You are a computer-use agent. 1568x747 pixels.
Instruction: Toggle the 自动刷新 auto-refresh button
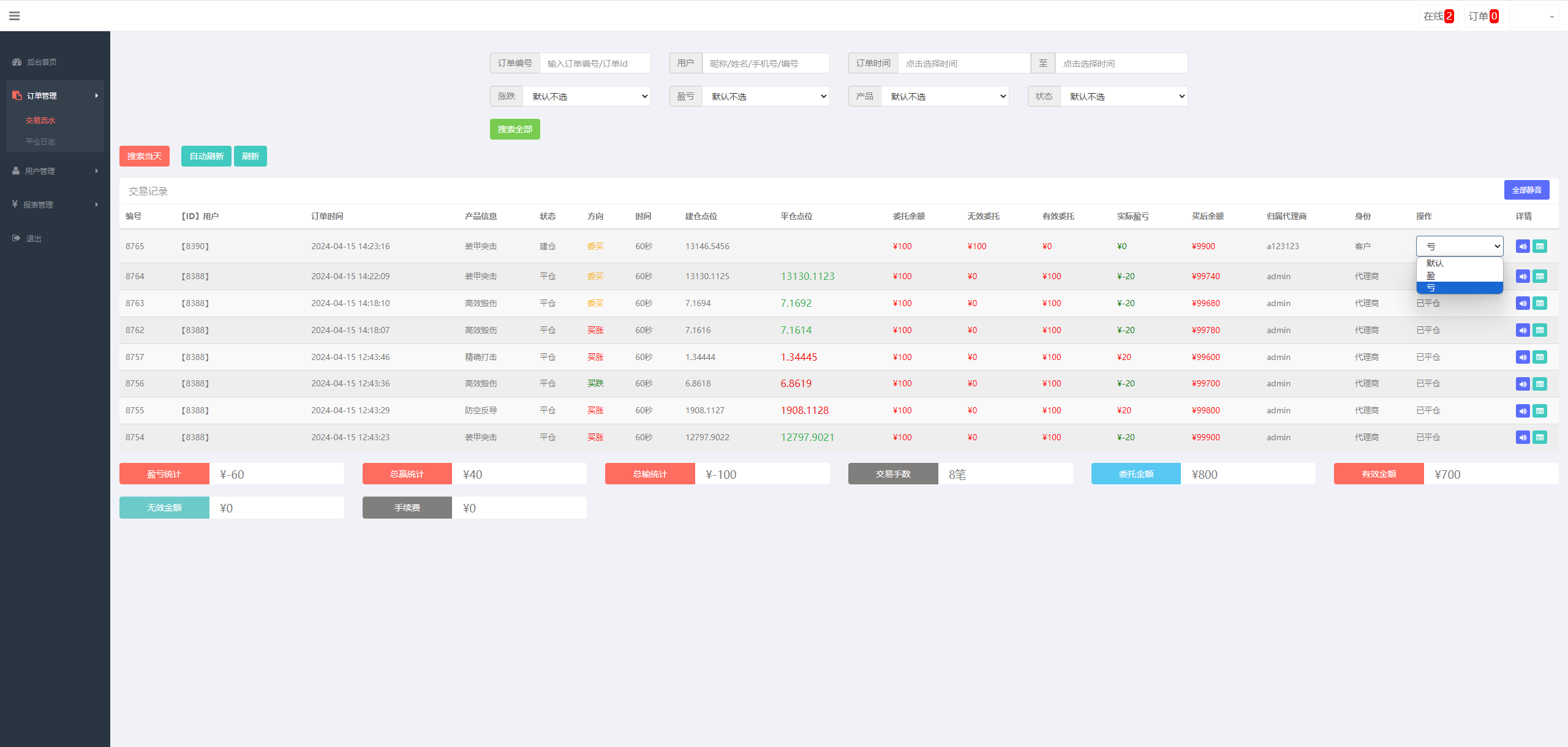[x=206, y=156]
